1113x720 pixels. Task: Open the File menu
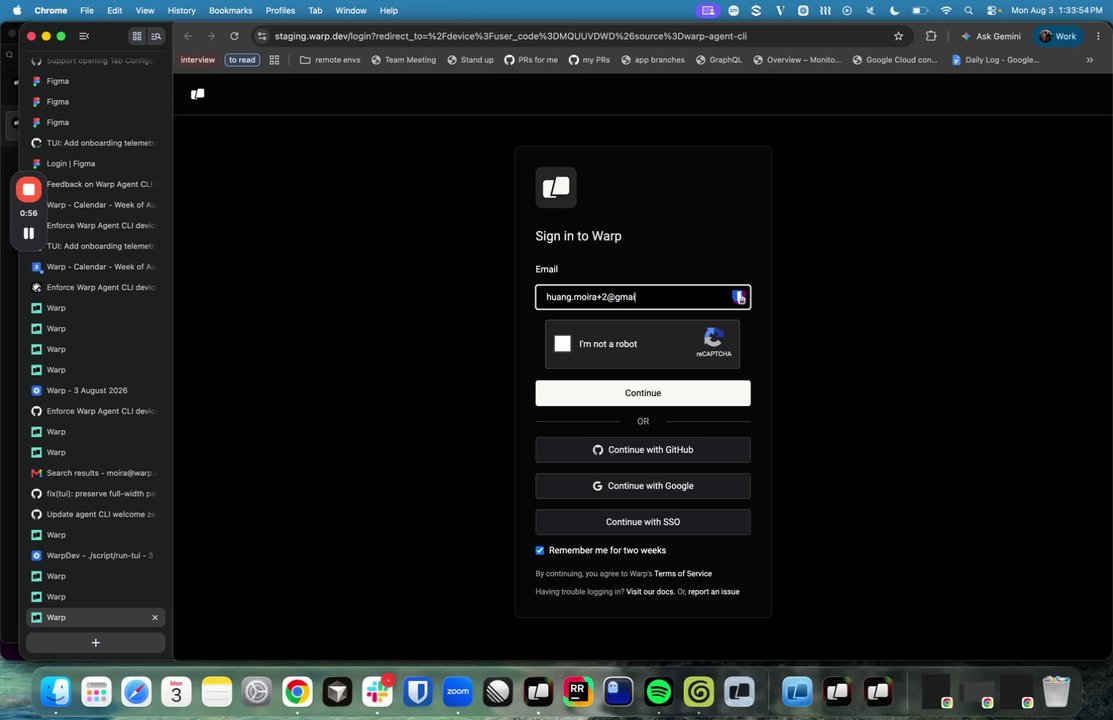pyautogui.click(x=87, y=11)
